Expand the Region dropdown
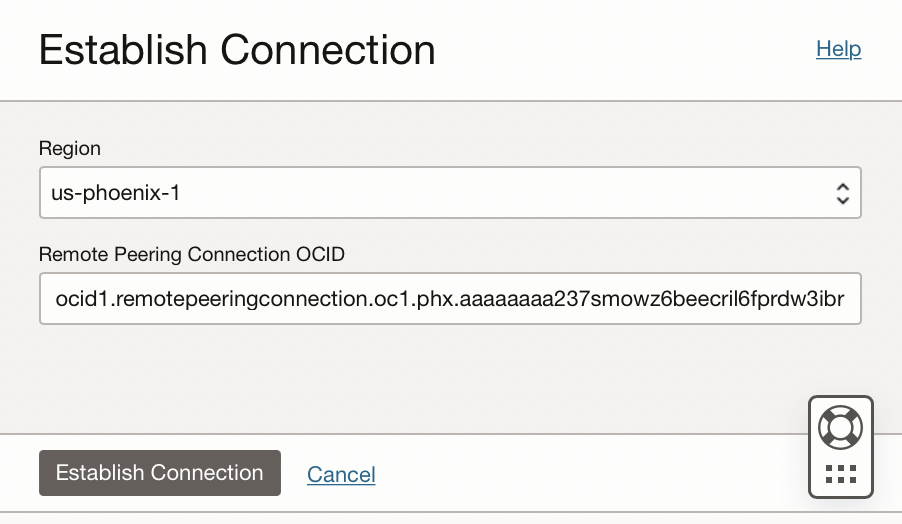 pos(450,193)
